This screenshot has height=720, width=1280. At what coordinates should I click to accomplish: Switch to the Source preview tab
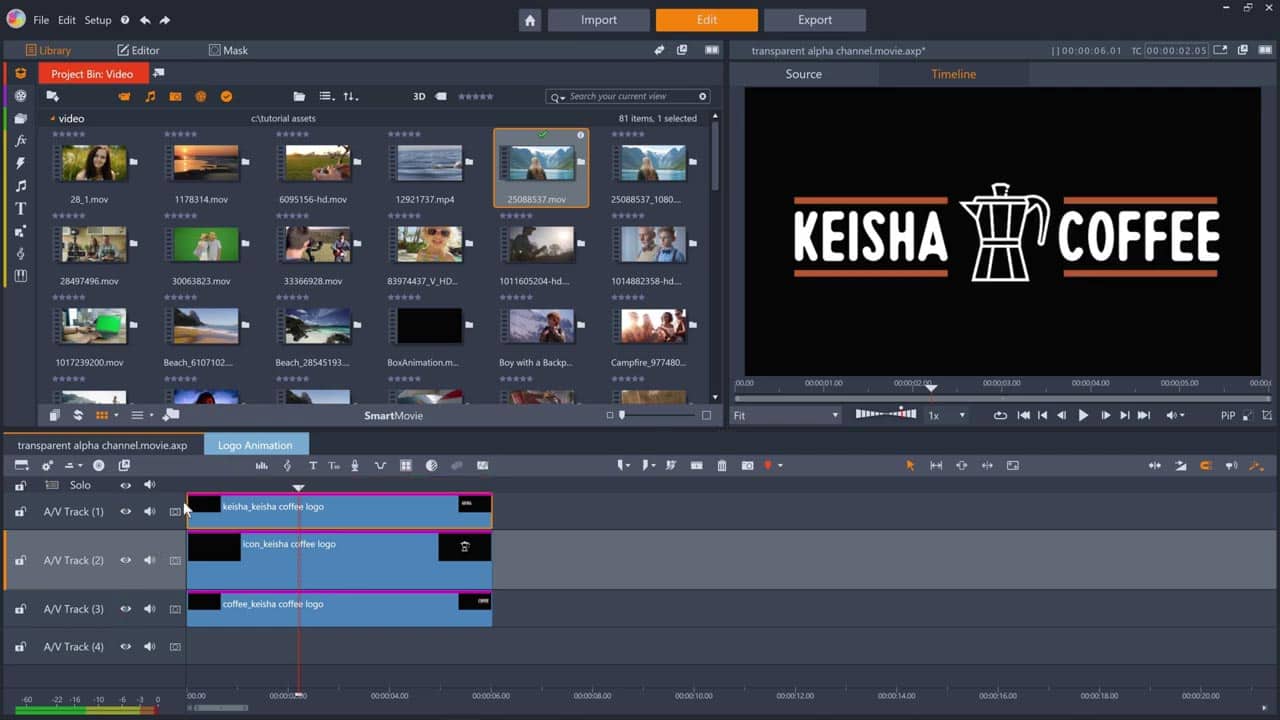point(803,74)
